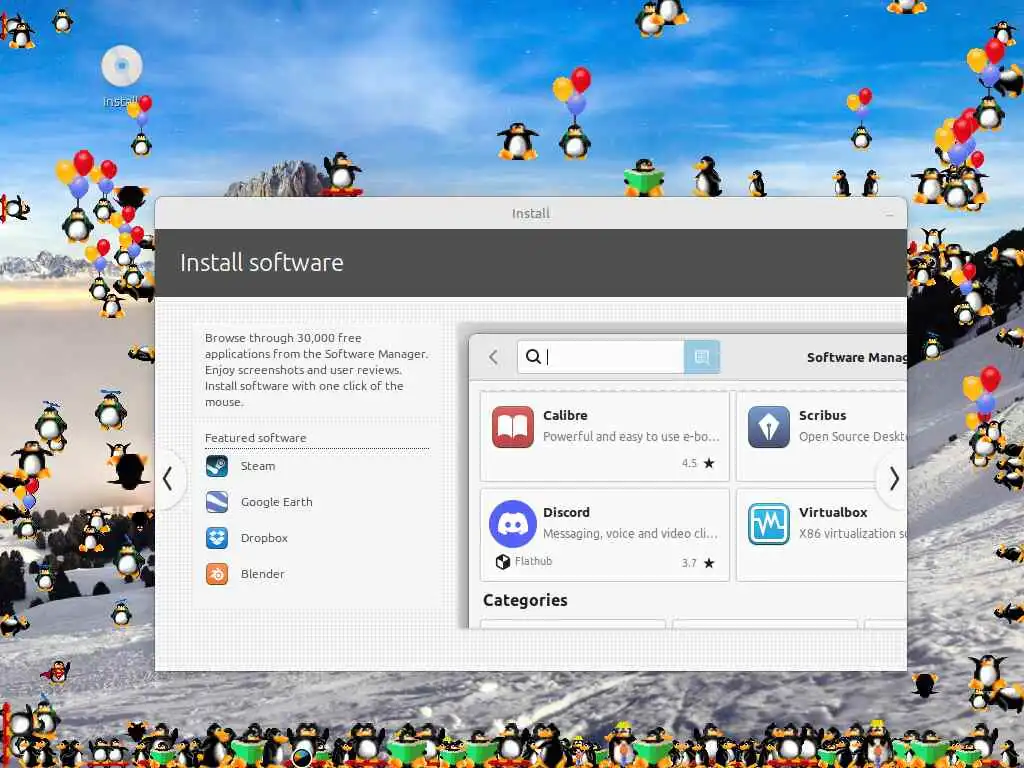Click the Dropbox icon in Featured software
1024x768 pixels.
pos(217,538)
